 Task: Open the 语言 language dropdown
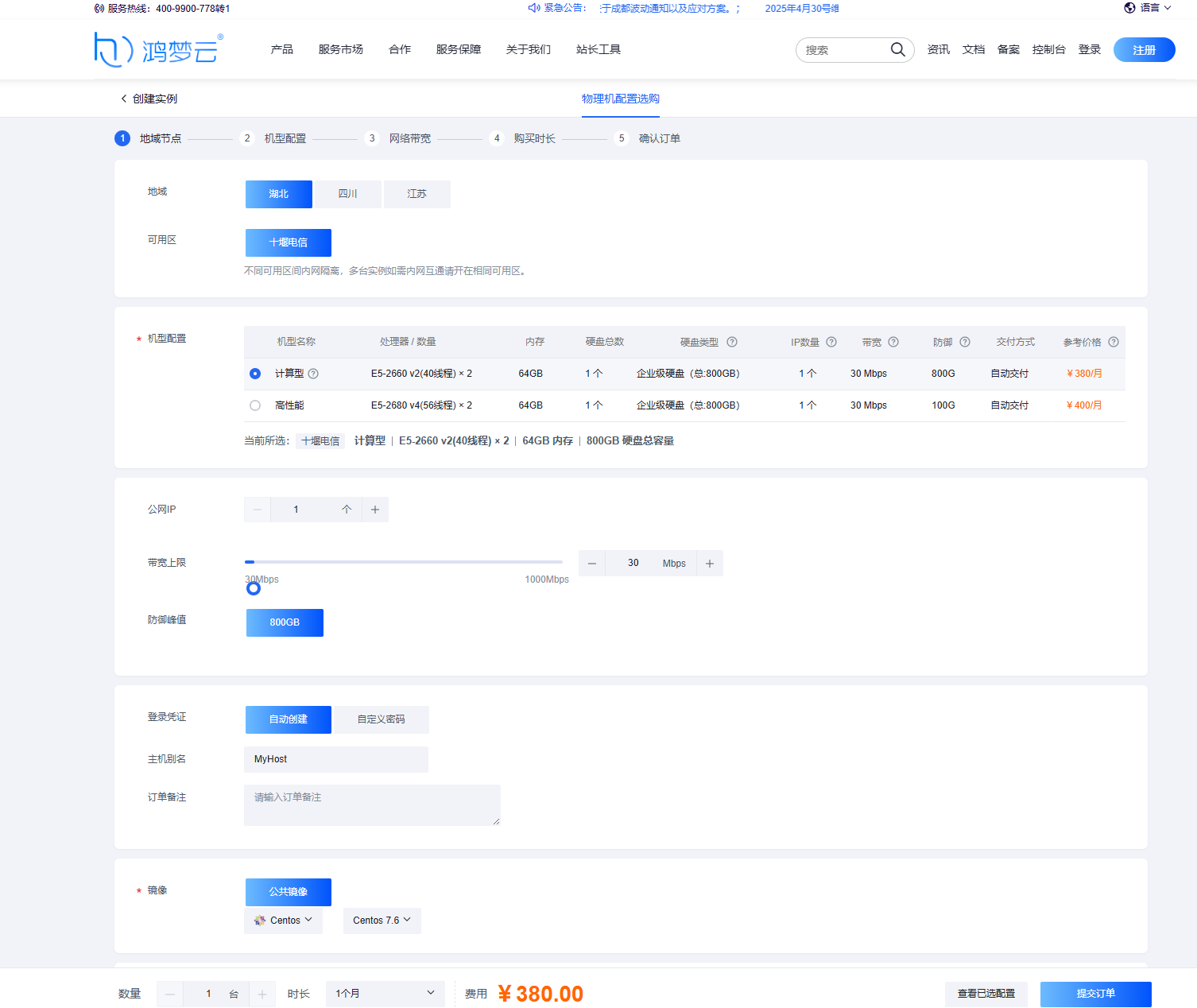(x=1148, y=8)
